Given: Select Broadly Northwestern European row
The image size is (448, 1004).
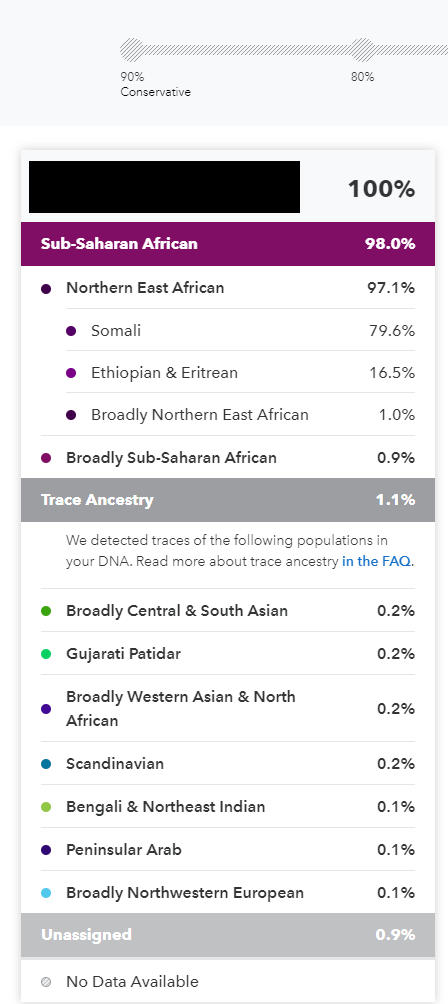Looking at the screenshot, I should [x=228, y=893].
